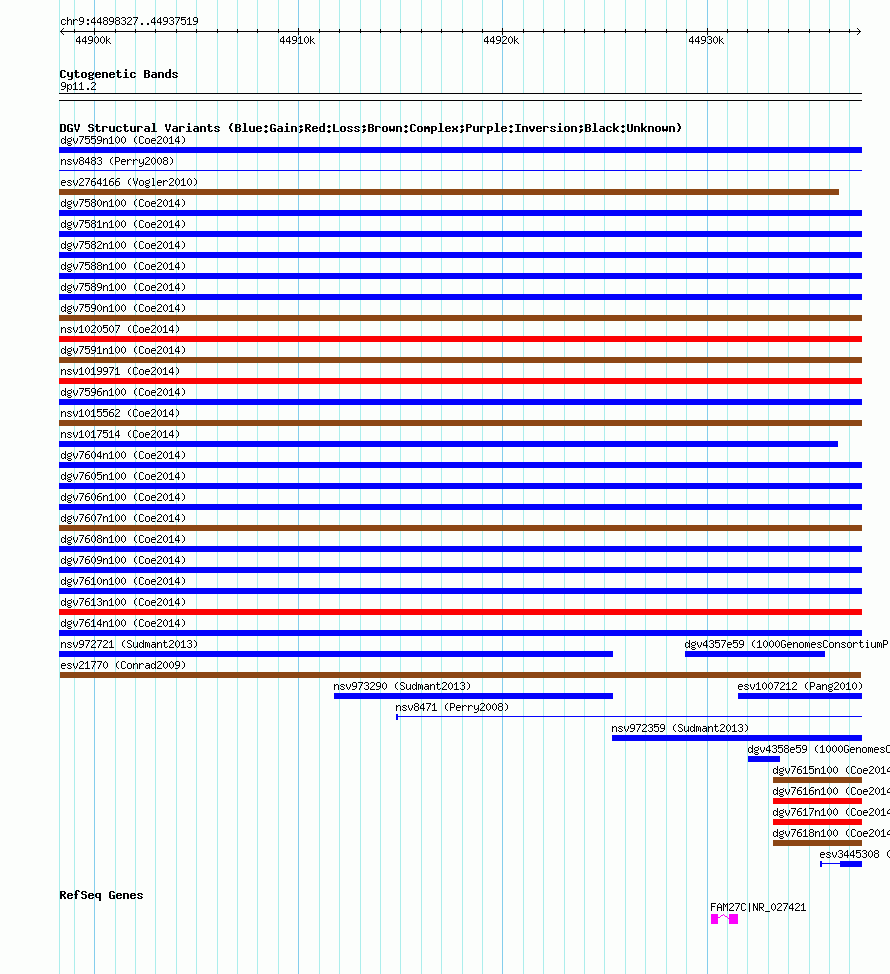
Task: Select the dgv7616n100 variant label
Action: [x=831, y=791]
